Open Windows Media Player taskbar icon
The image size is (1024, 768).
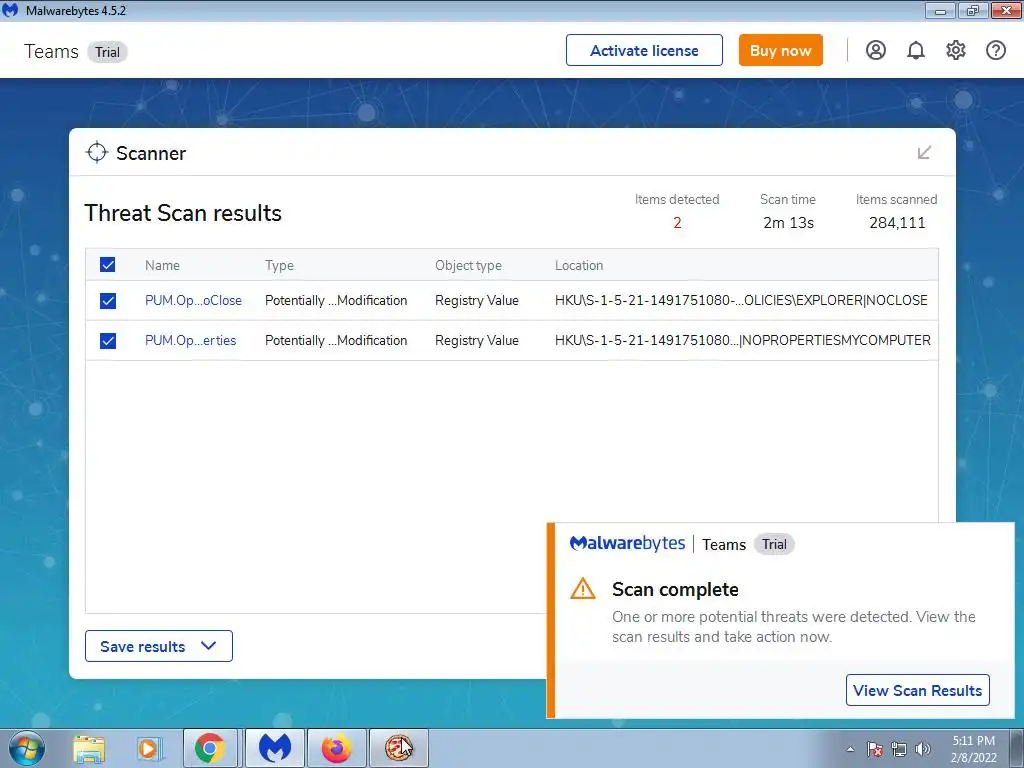coord(149,749)
